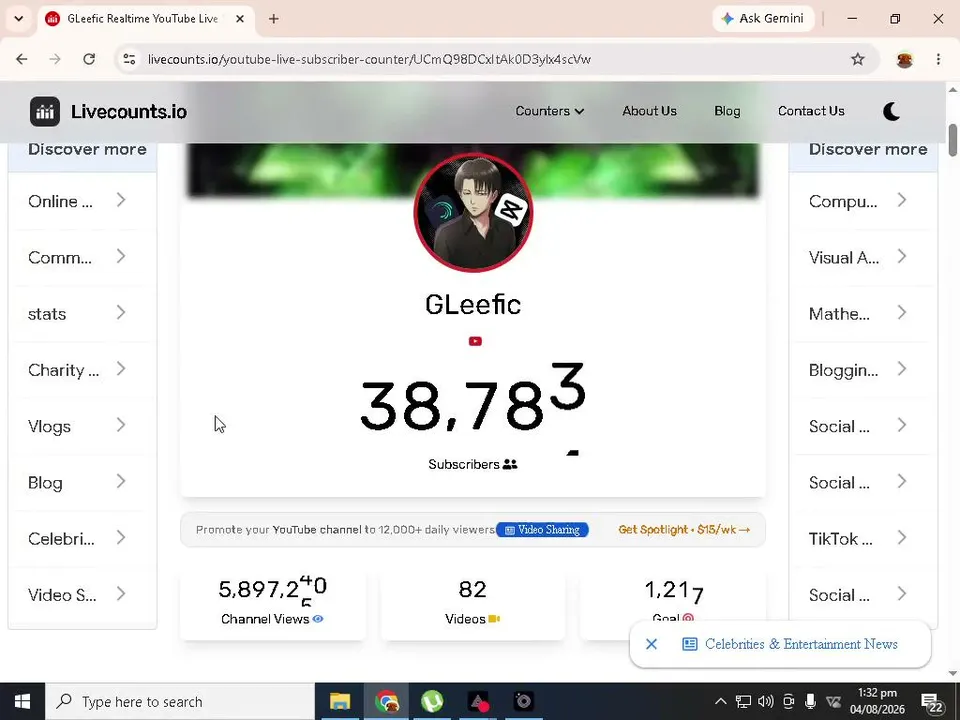Open the Bloggin... category
The height and width of the screenshot is (720, 960).
862,370
